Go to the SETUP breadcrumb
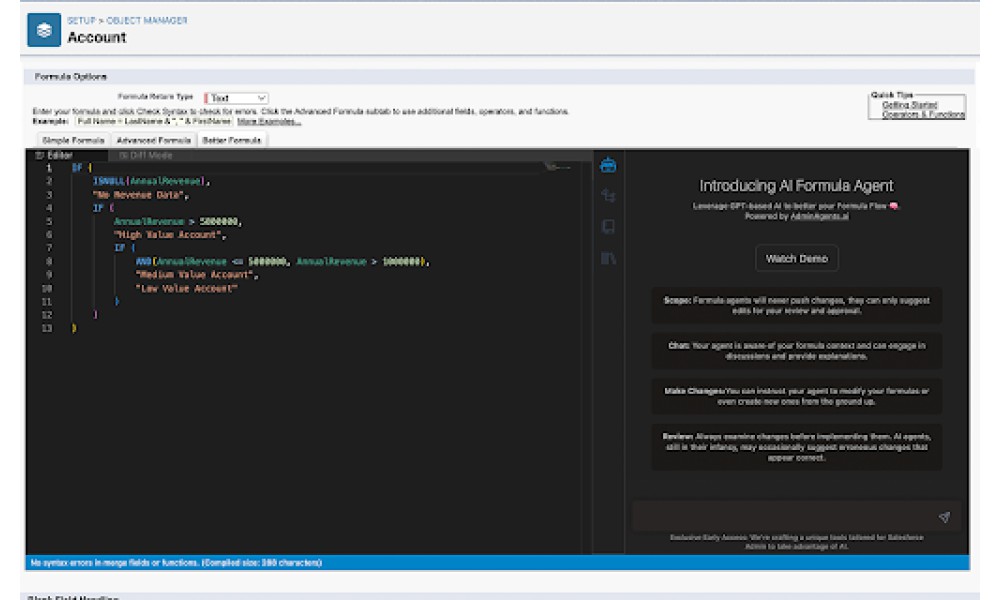Viewport: 1000px width, 600px height. pos(81,20)
